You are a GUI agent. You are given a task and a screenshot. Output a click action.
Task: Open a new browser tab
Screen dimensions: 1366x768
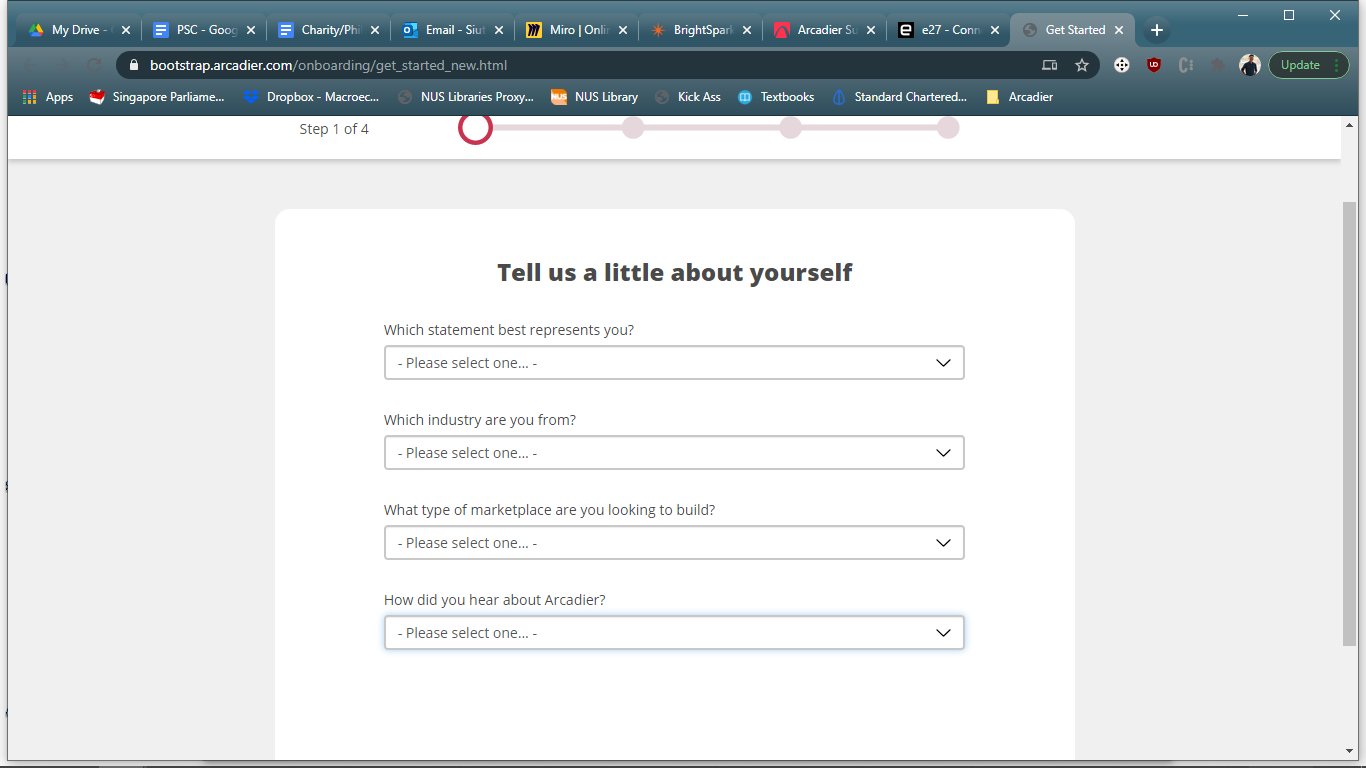(1157, 30)
